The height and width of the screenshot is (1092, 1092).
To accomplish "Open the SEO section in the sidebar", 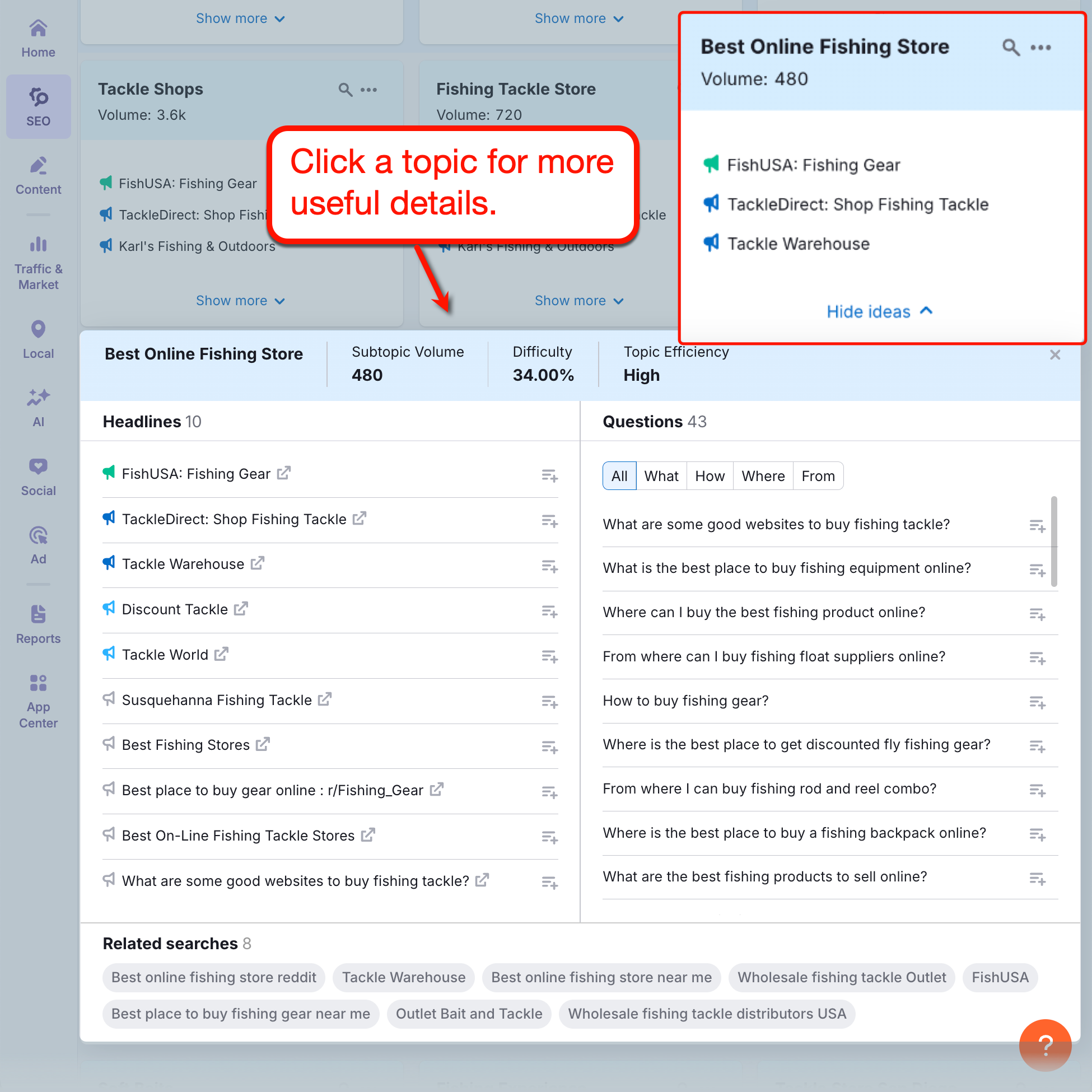I will (38, 105).
